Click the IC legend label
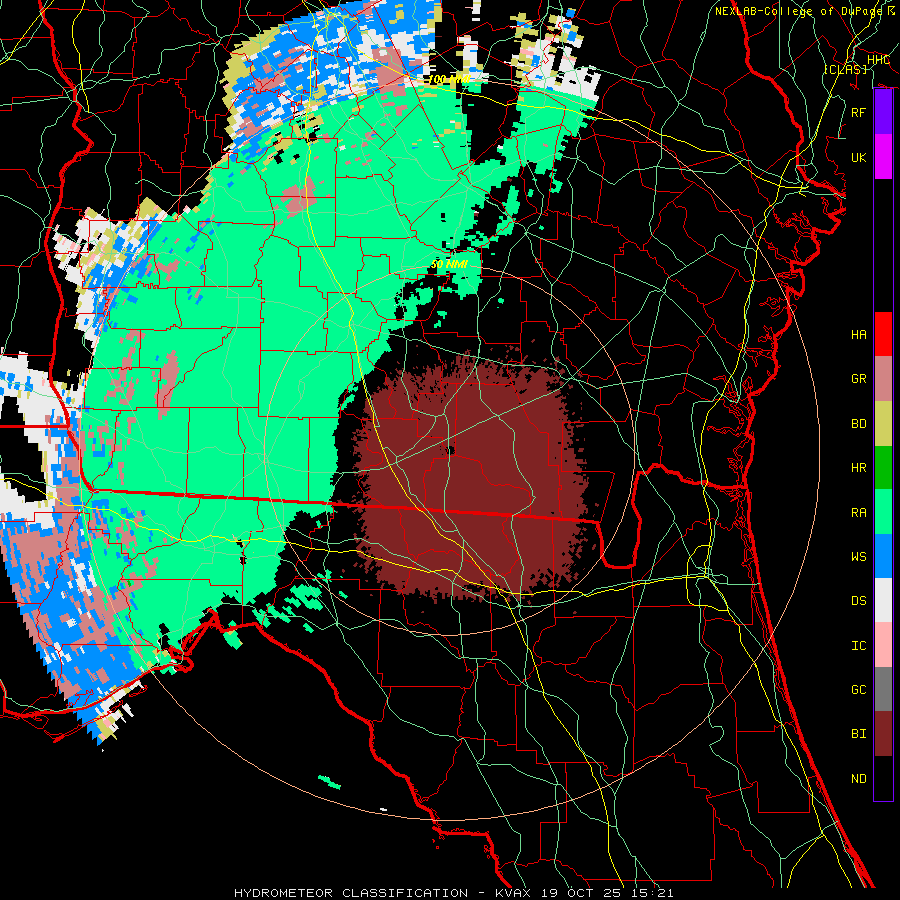 [x=859, y=646]
